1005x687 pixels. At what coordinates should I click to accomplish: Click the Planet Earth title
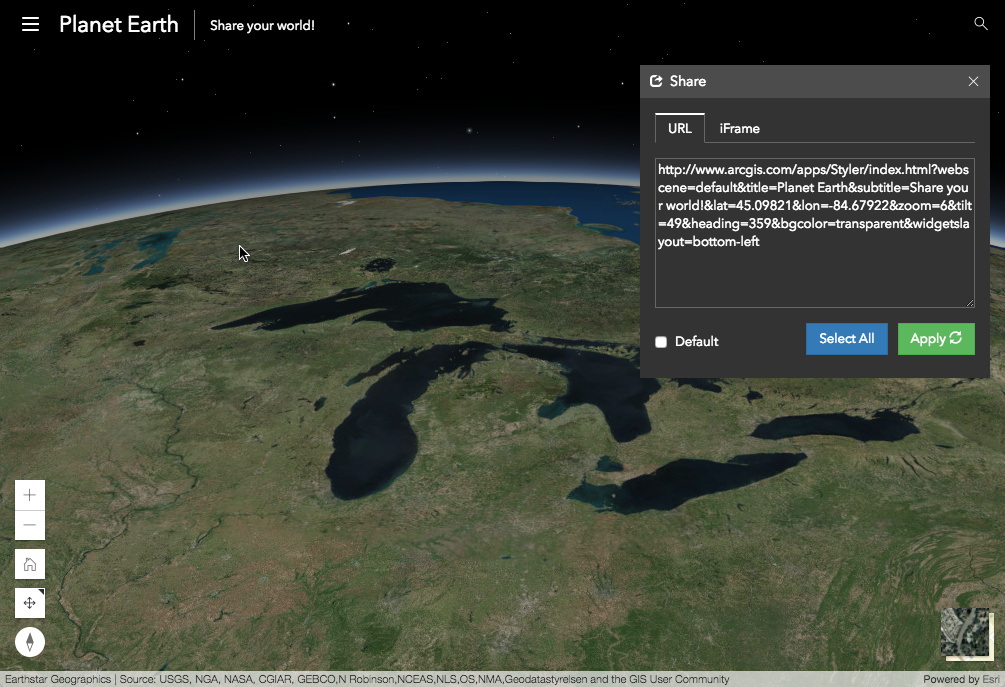(119, 24)
